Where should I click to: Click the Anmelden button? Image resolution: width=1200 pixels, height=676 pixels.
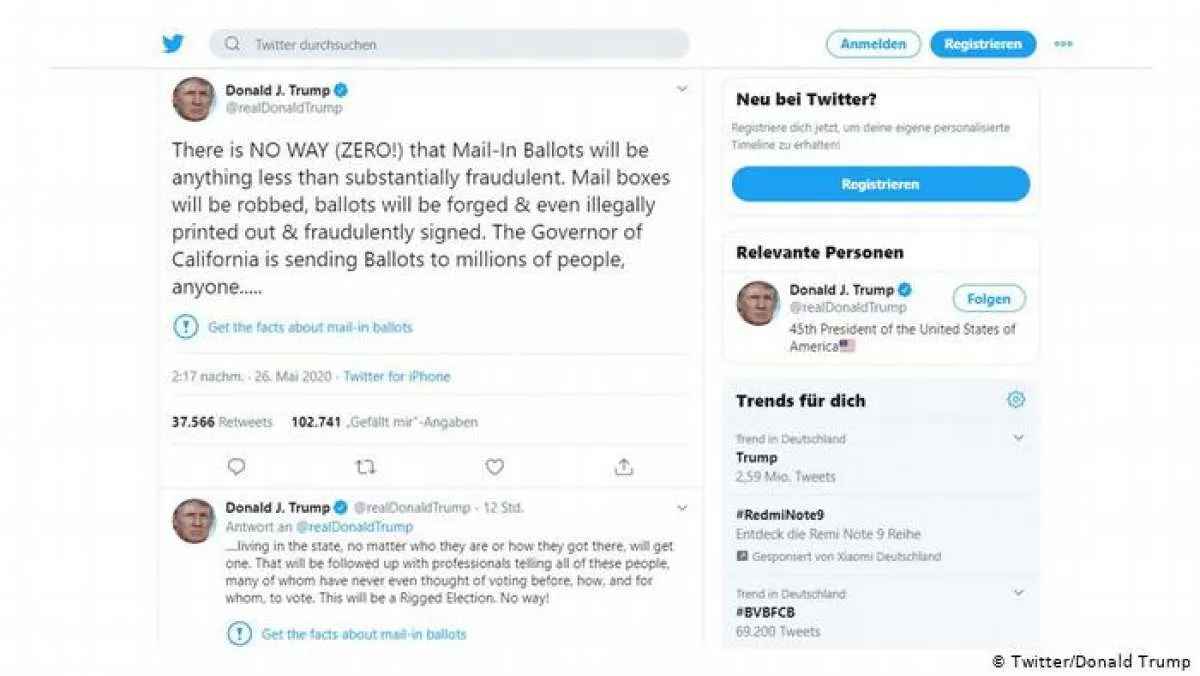[x=873, y=44]
